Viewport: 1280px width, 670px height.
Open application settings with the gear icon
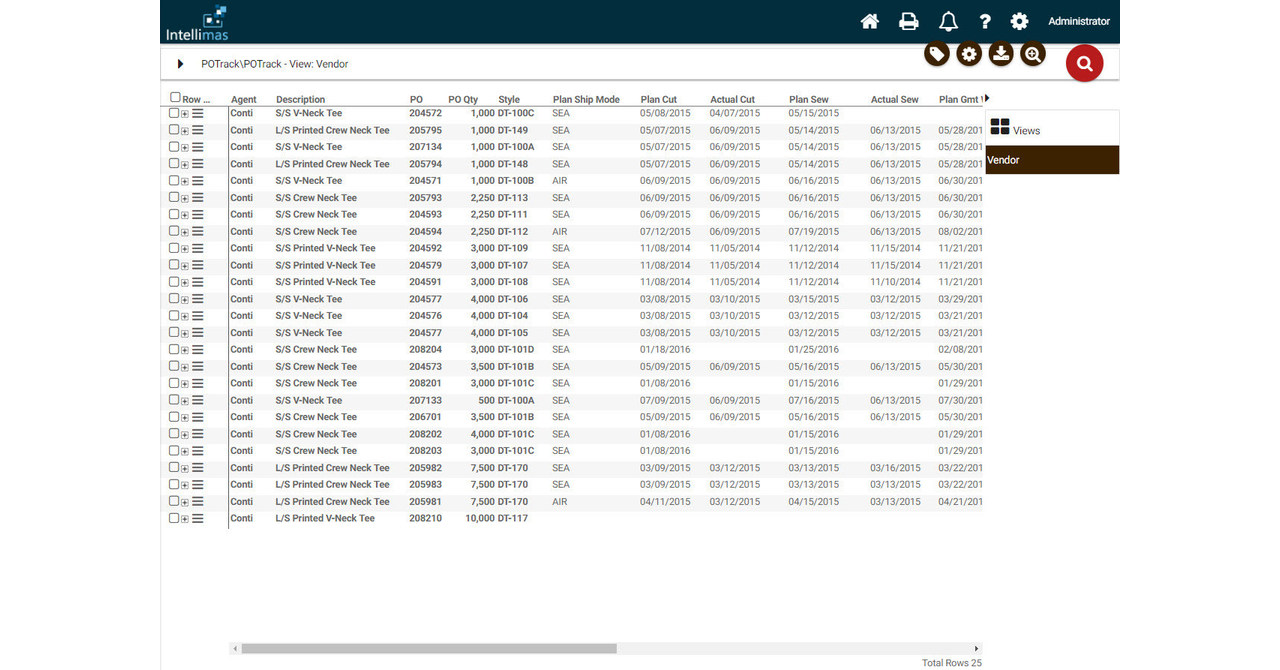coord(1020,20)
